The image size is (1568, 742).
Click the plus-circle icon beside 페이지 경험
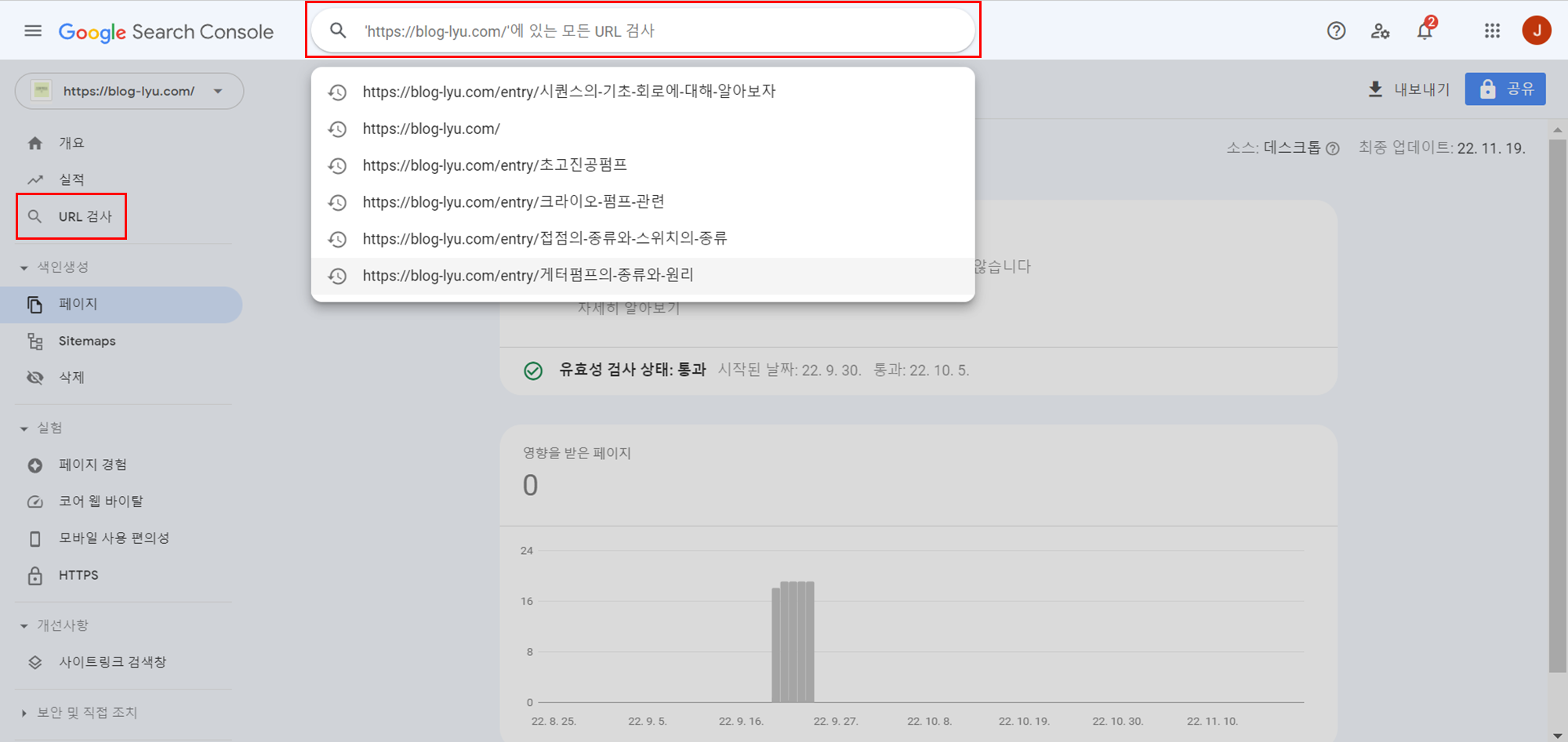(35, 465)
